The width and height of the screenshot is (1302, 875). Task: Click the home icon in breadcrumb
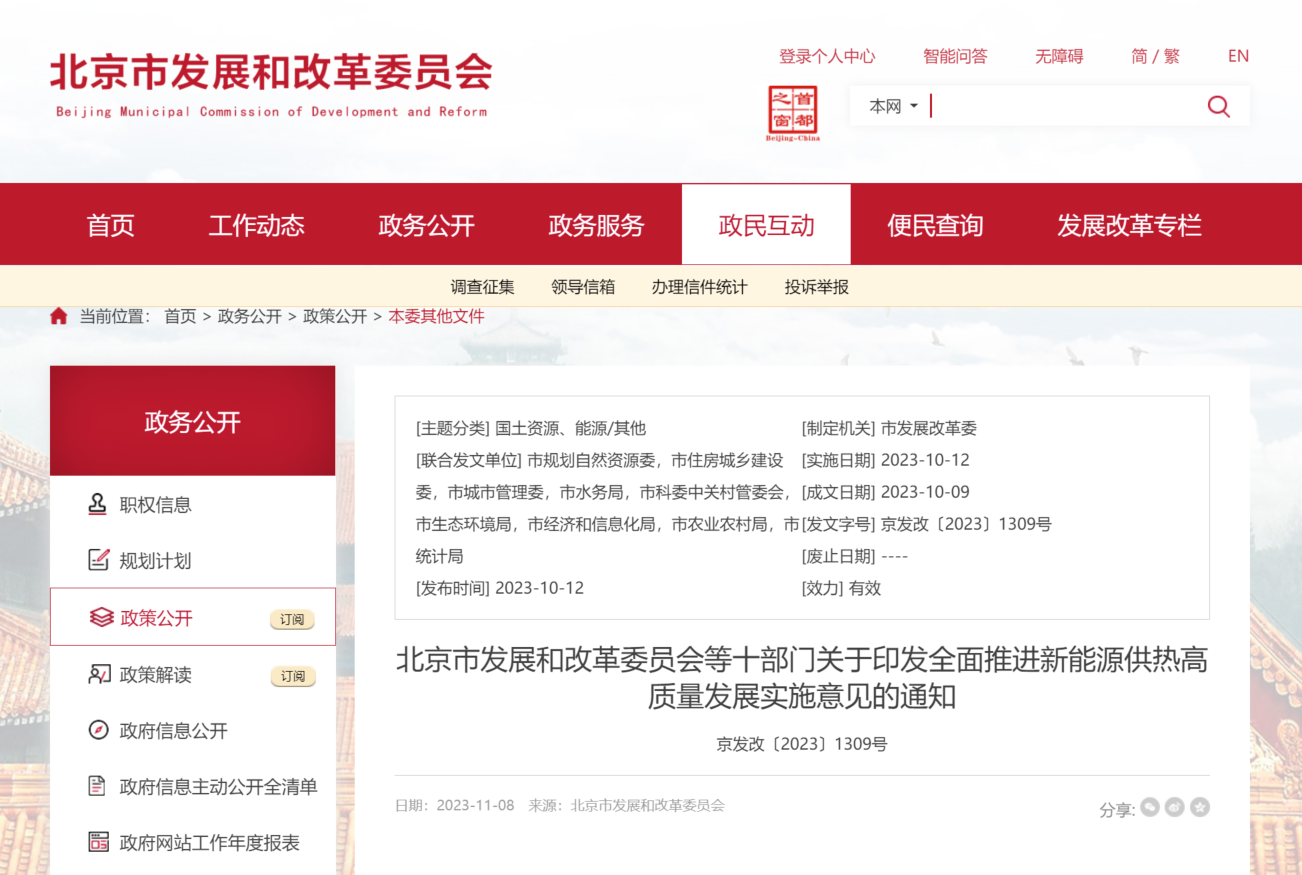point(59,317)
